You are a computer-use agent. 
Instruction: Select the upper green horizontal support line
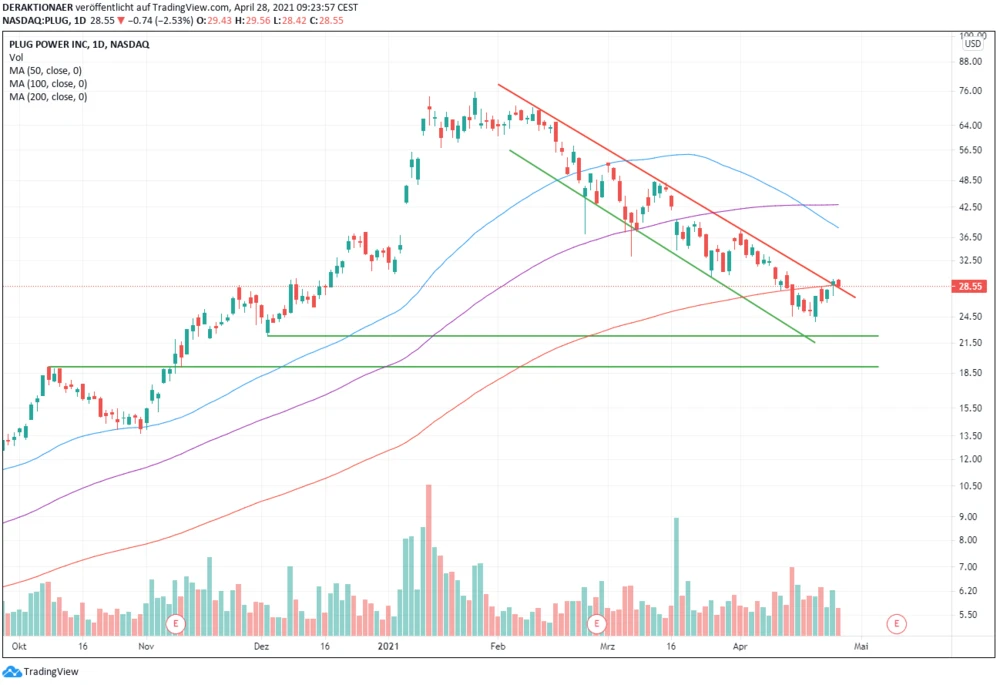[x=600, y=336]
